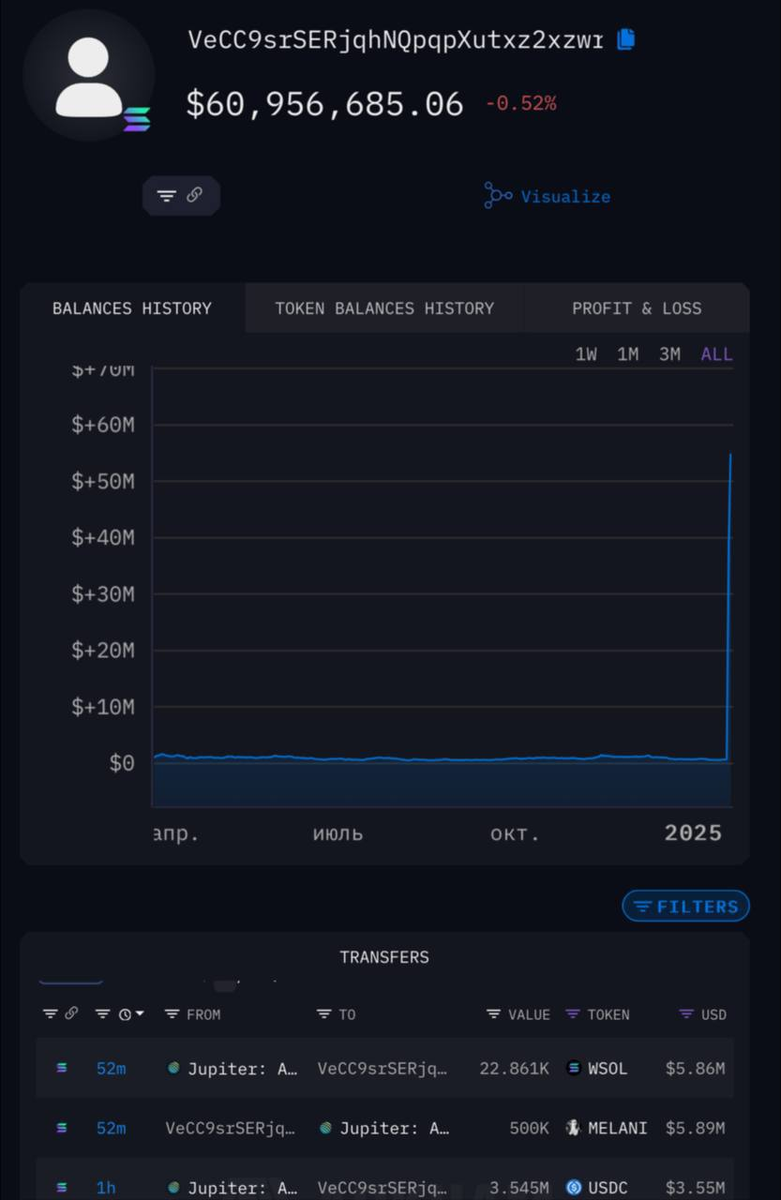Open the filter and link button under balance
Viewport: 781px width, 1200px height.
tap(181, 196)
